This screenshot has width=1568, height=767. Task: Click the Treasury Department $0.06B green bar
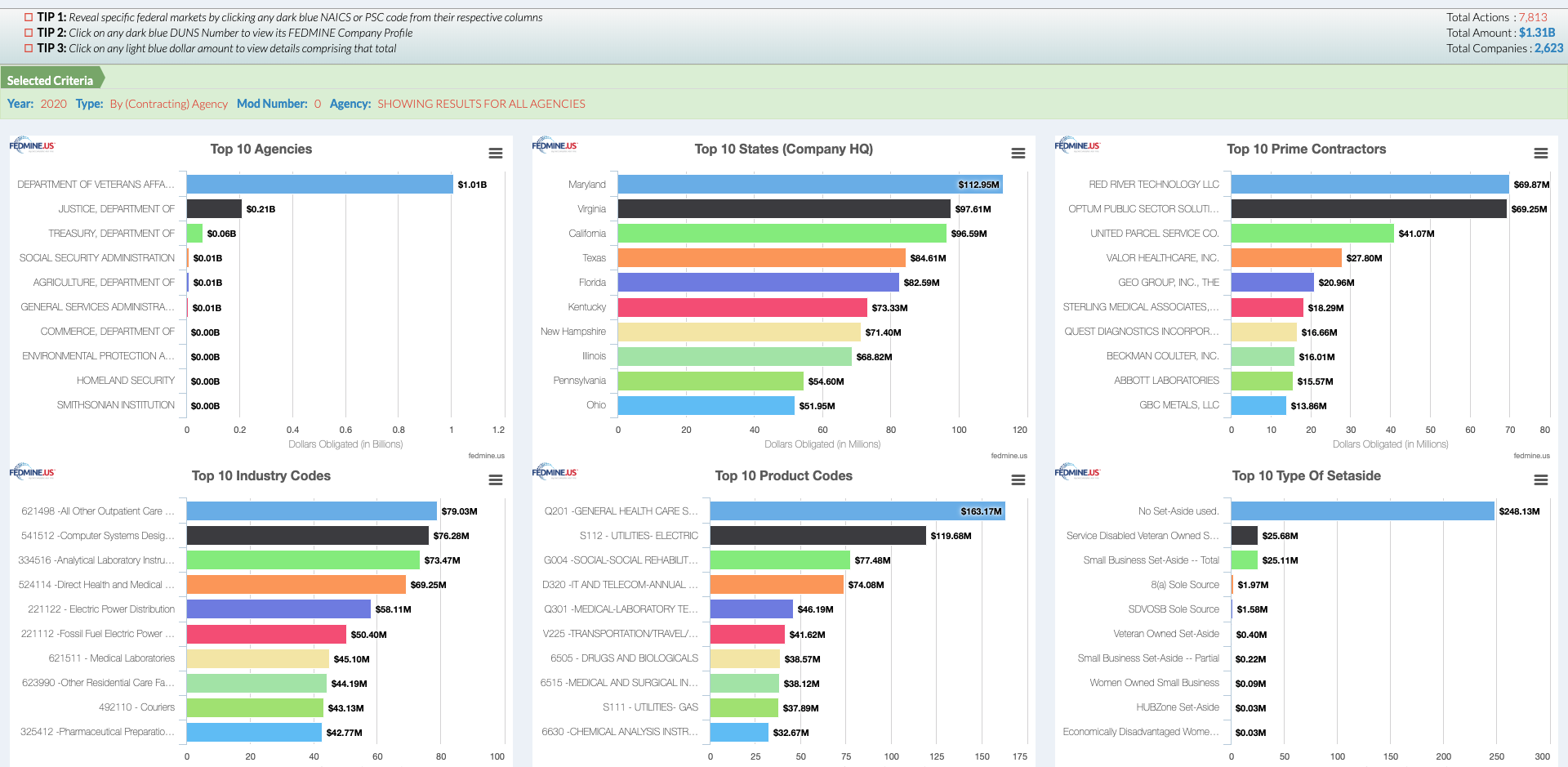(x=194, y=234)
